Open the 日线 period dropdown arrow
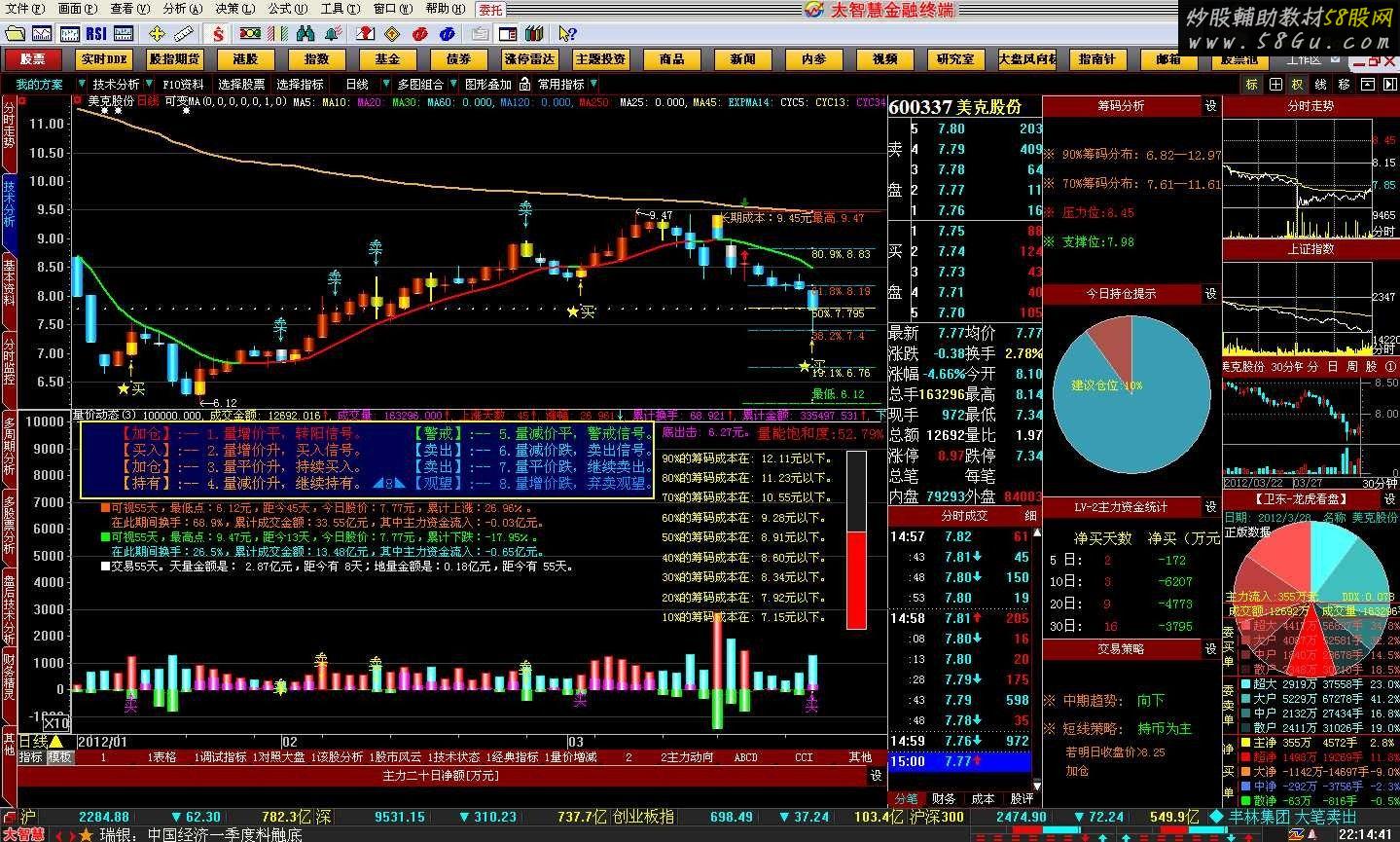Image resolution: width=1400 pixels, height=842 pixels. (386, 85)
